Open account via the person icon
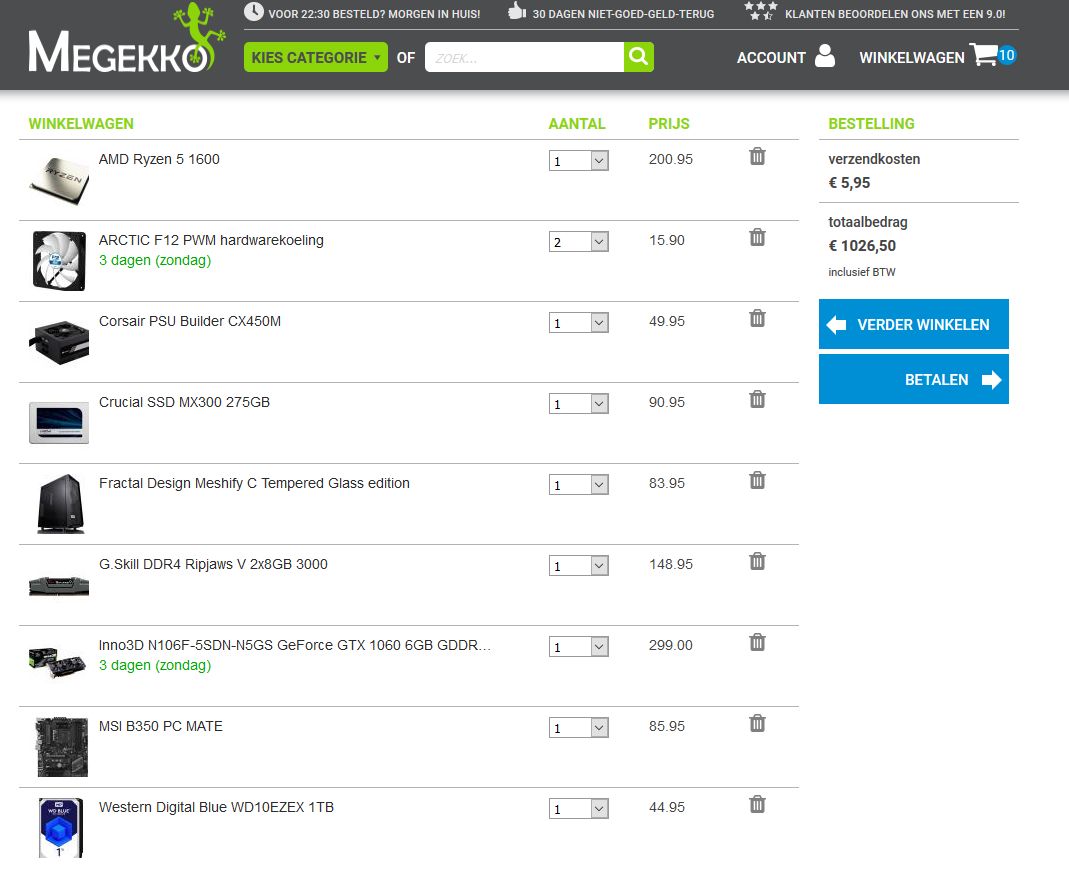This screenshot has width=1069, height=885. (x=824, y=56)
